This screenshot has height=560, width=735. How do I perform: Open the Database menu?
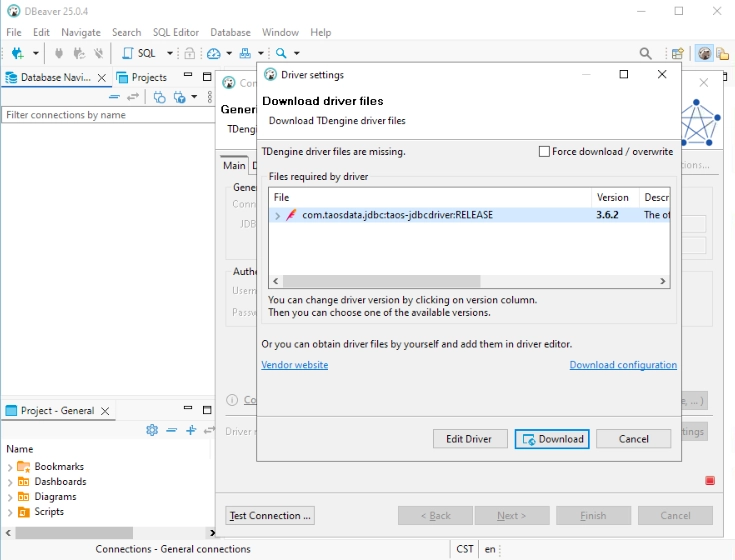point(230,32)
